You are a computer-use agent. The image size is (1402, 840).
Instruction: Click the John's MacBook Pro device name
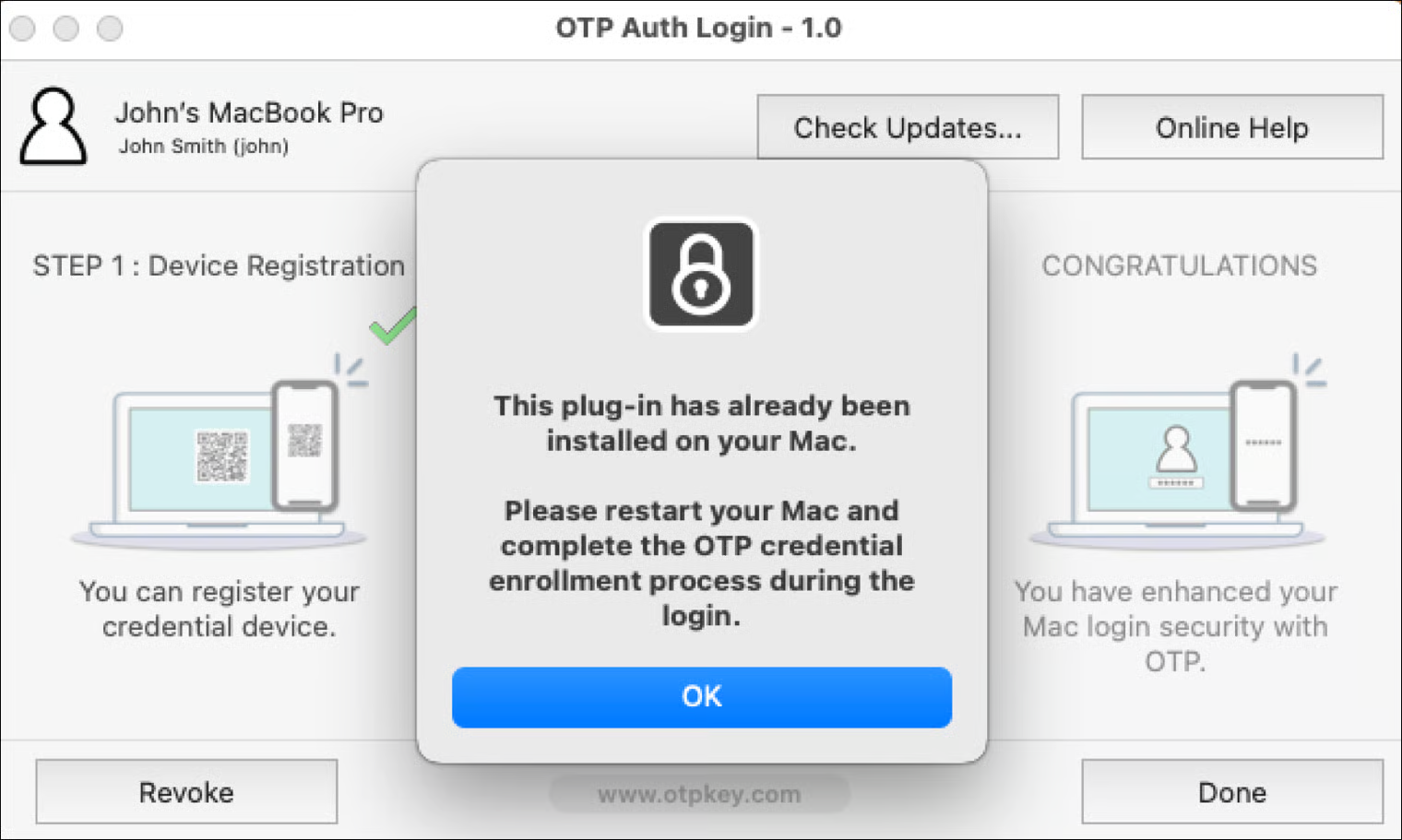click(249, 112)
